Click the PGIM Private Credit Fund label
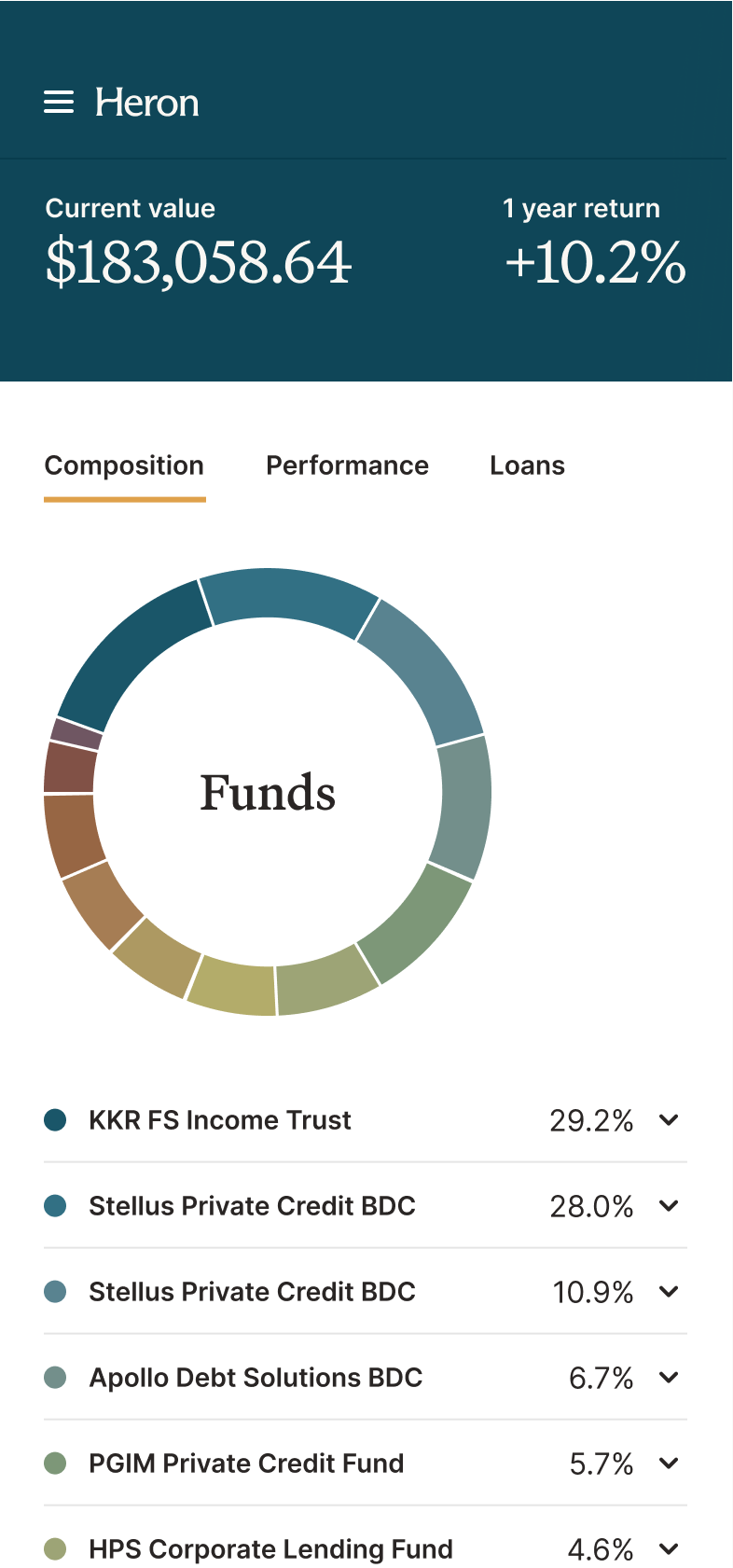 coord(246,1463)
